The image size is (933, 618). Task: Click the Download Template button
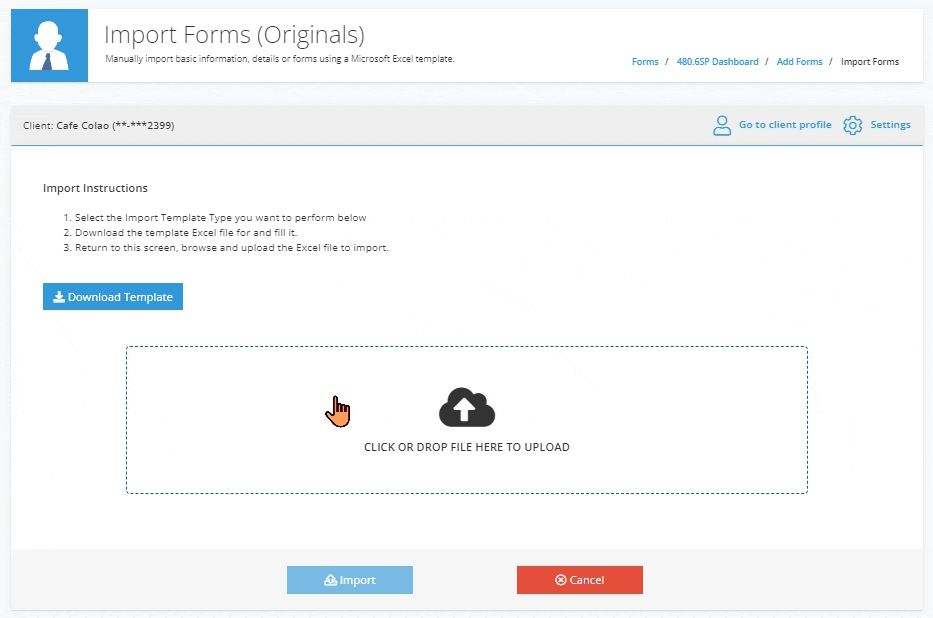[x=112, y=296]
